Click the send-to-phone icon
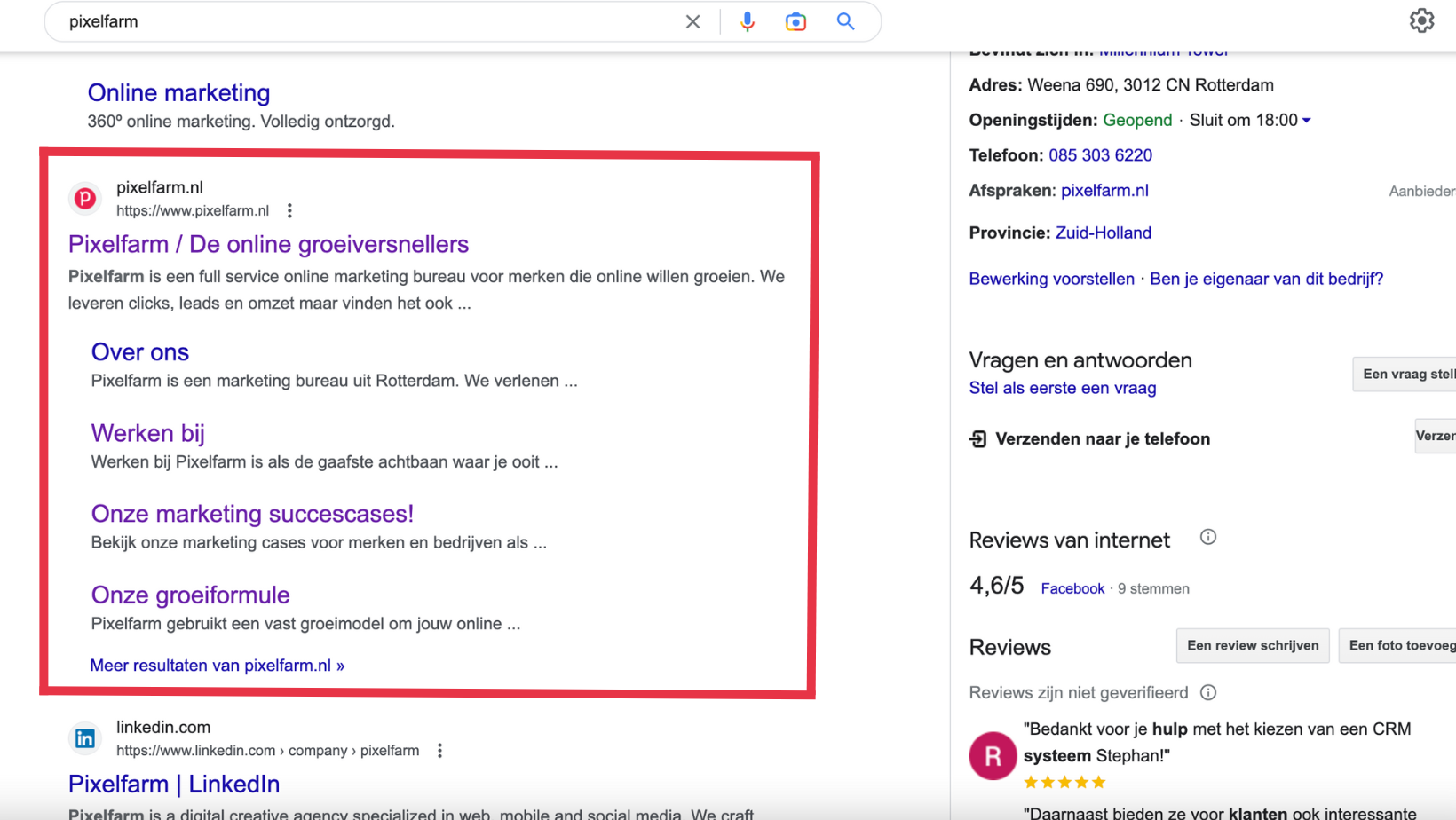 pyautogui.click(x=977, y=439)
